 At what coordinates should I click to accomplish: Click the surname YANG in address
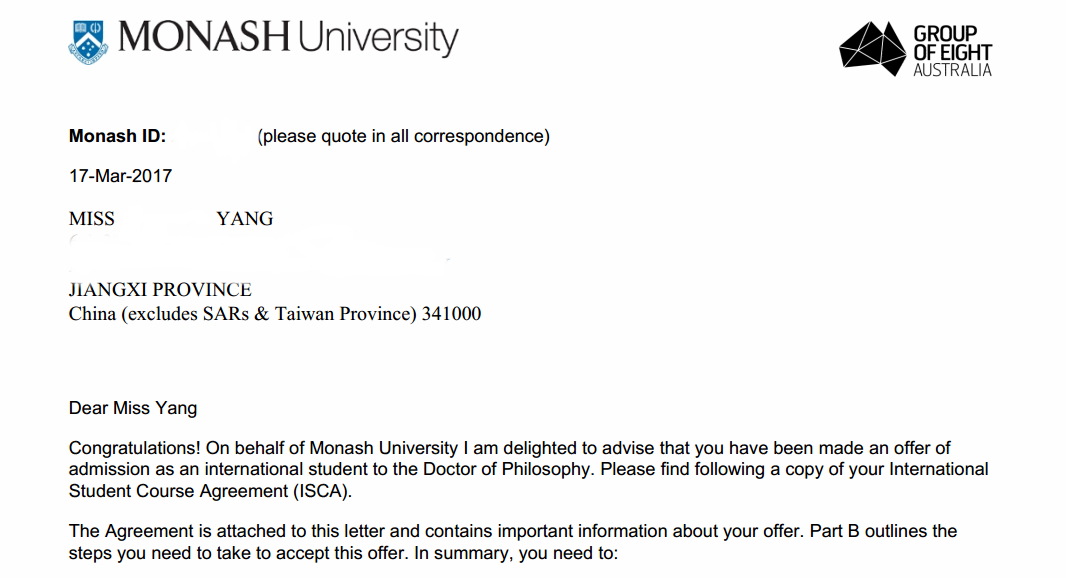click(245, 219)
